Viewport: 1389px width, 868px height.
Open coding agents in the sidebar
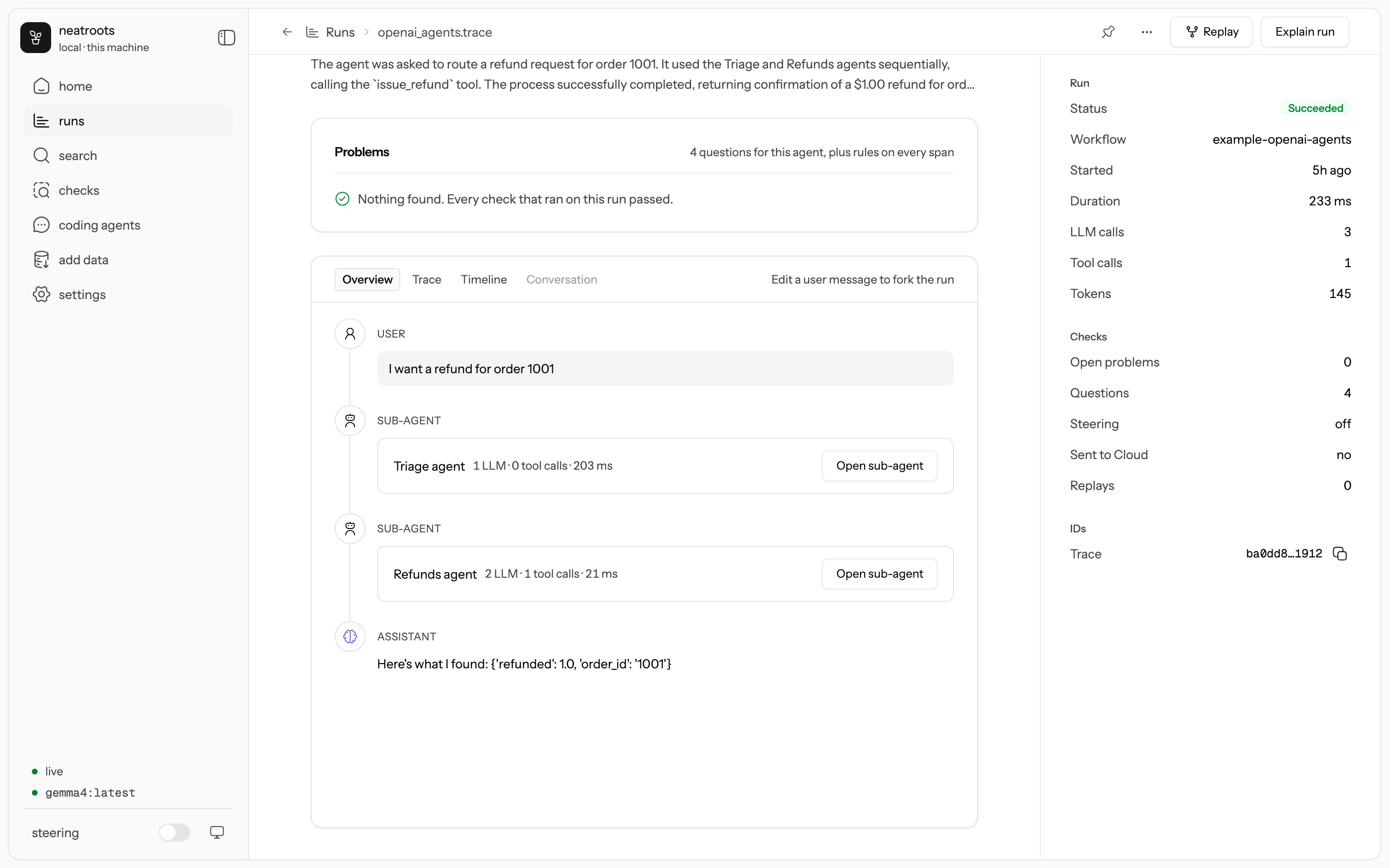(129, 225)
